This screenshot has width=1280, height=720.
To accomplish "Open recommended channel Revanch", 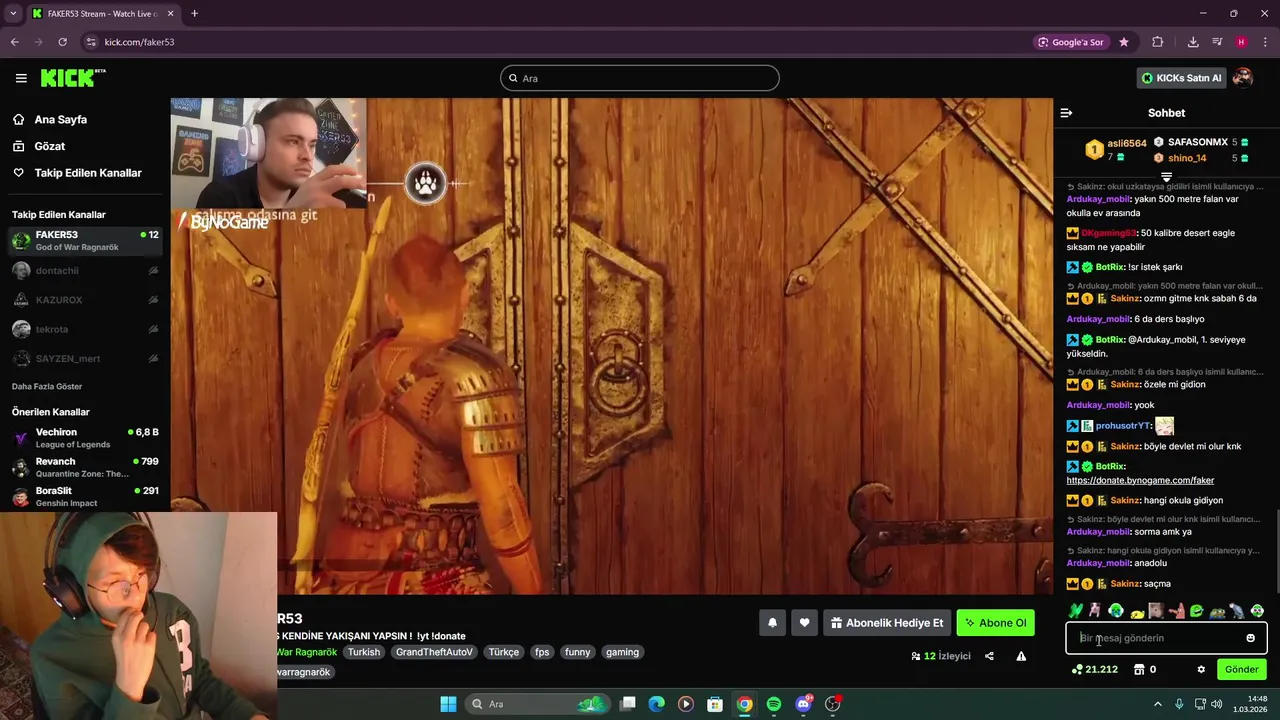I will tap(85, 467).
